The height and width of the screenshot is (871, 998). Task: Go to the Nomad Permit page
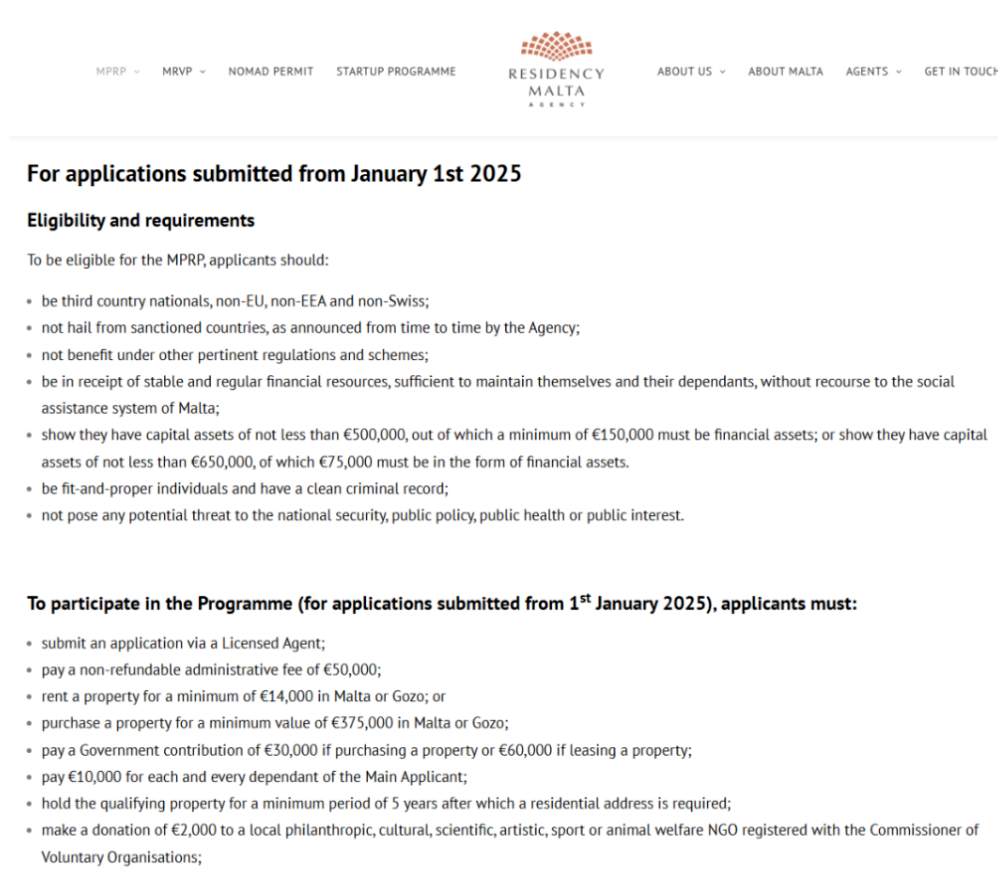(271, 71)
